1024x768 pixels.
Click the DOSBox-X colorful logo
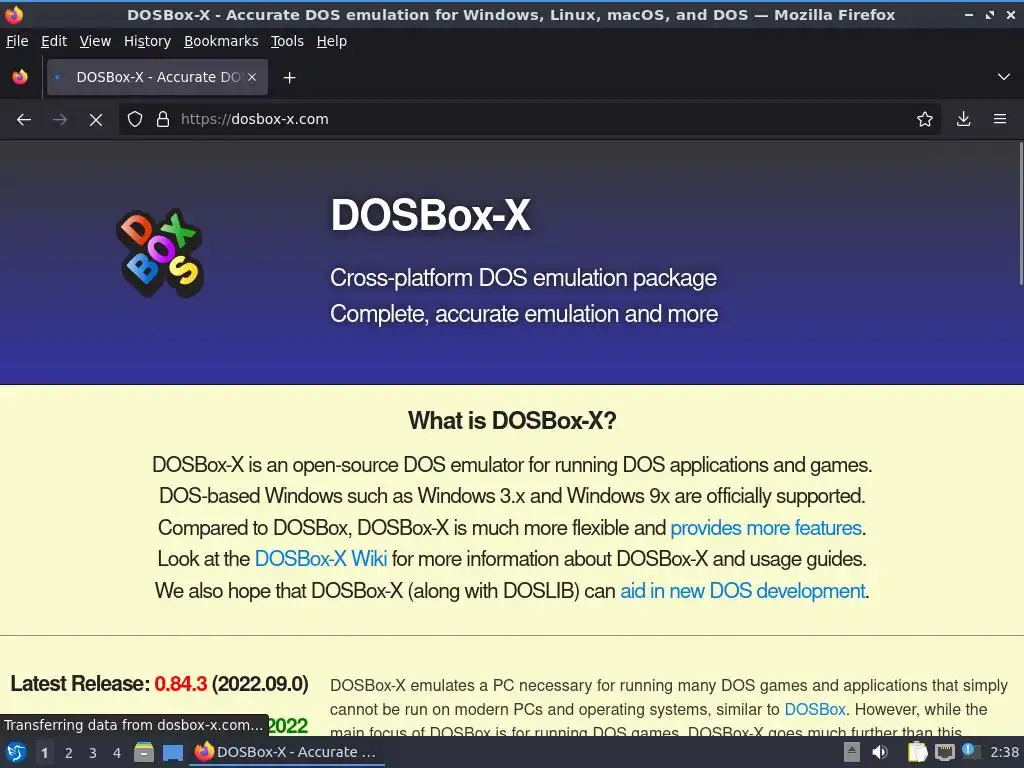tap(161, 253)
